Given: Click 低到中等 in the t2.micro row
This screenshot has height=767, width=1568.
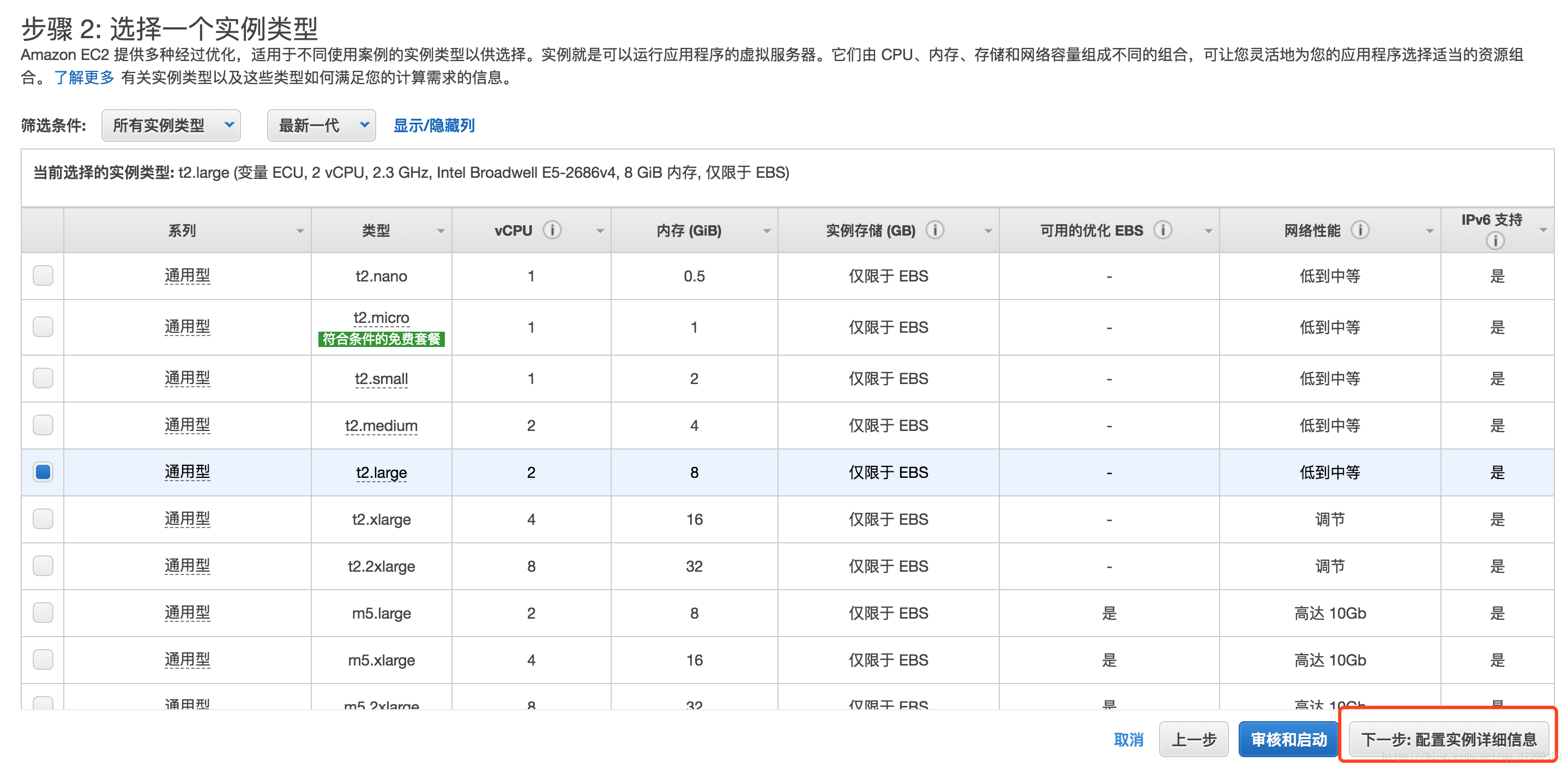Looking at the screenshot, I should (x=1330, y=327).
